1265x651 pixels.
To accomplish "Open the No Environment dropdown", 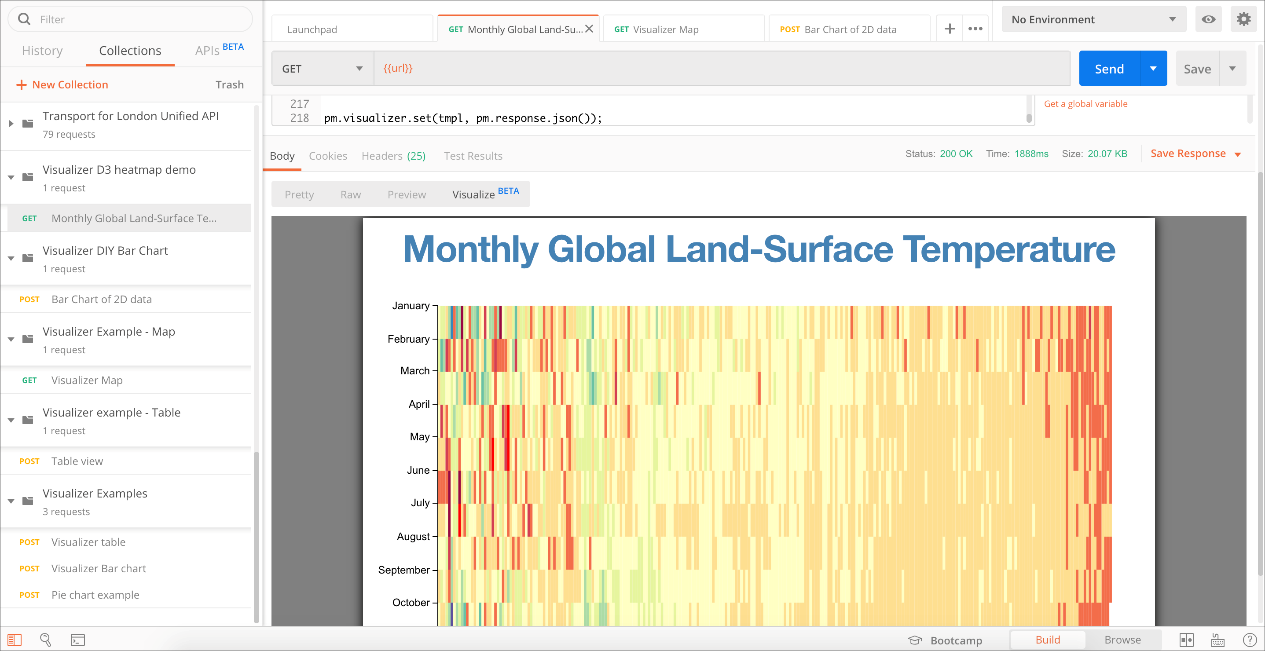I will [1094, 19].
